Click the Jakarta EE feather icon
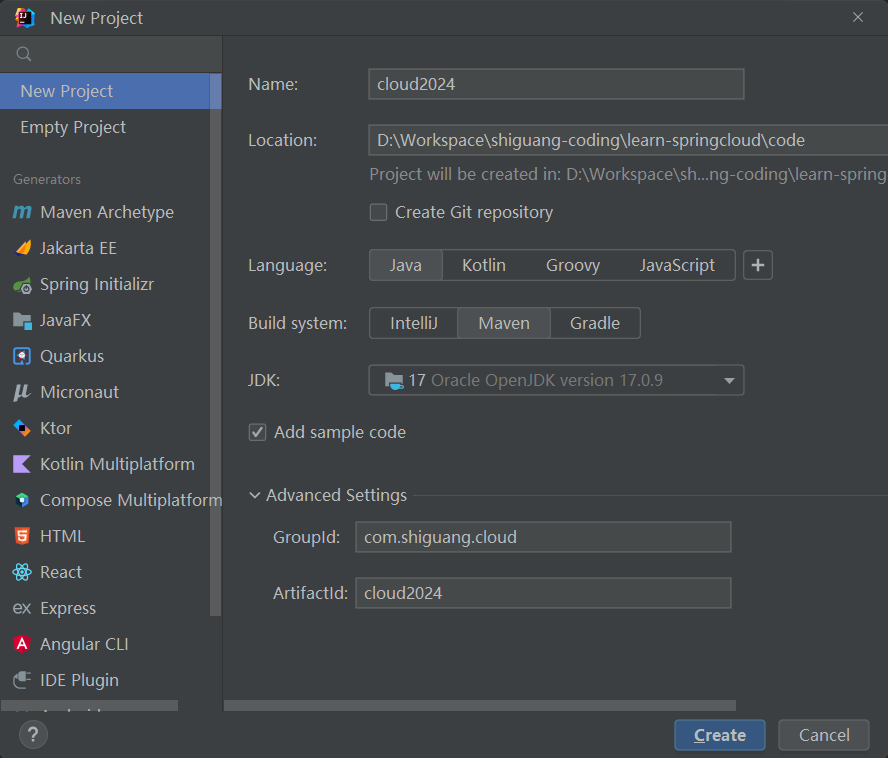The height and width of the screenshot is (758, 888). tap(23, 248)
